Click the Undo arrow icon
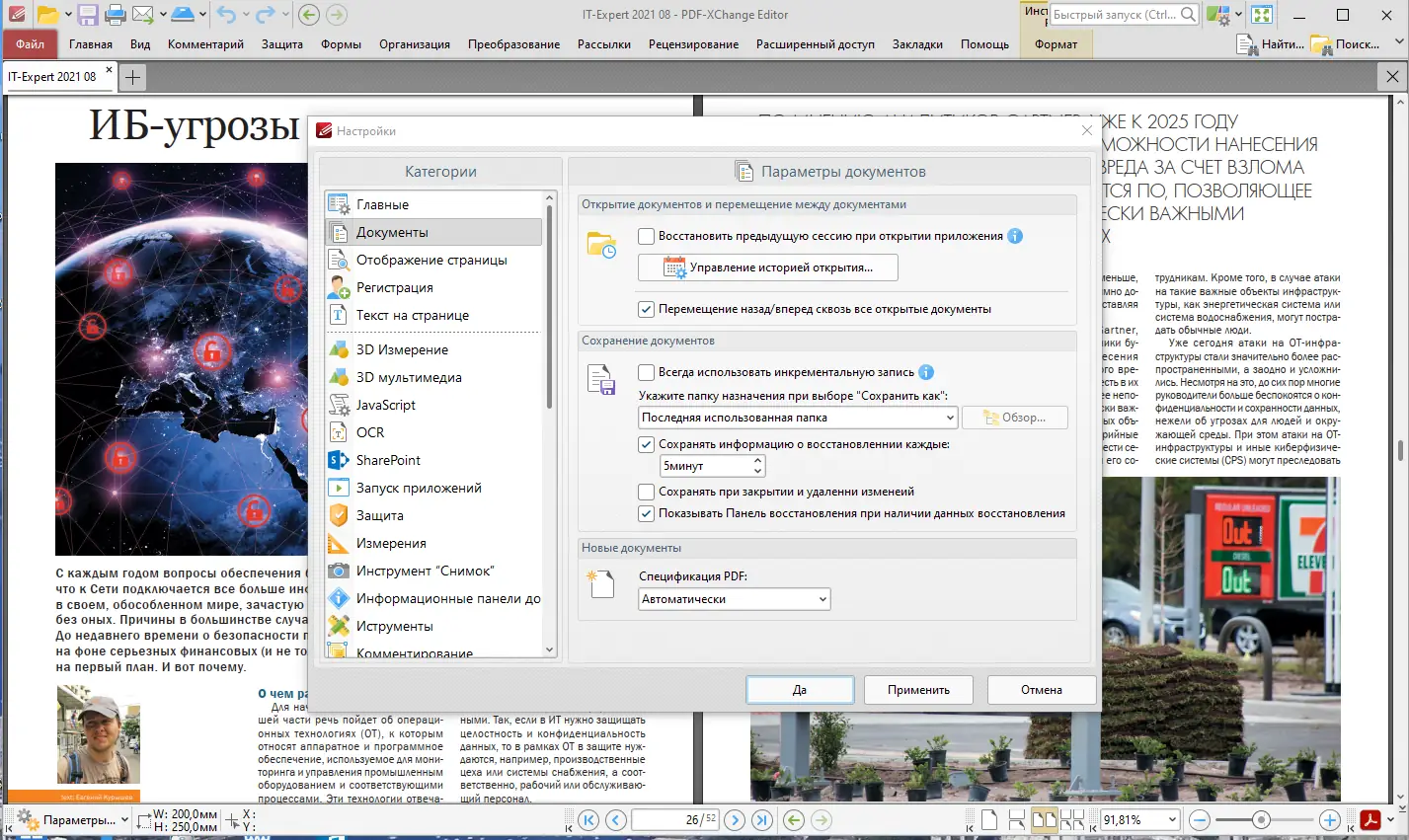Screen dimensions: 1409x840 click(226, 15)
